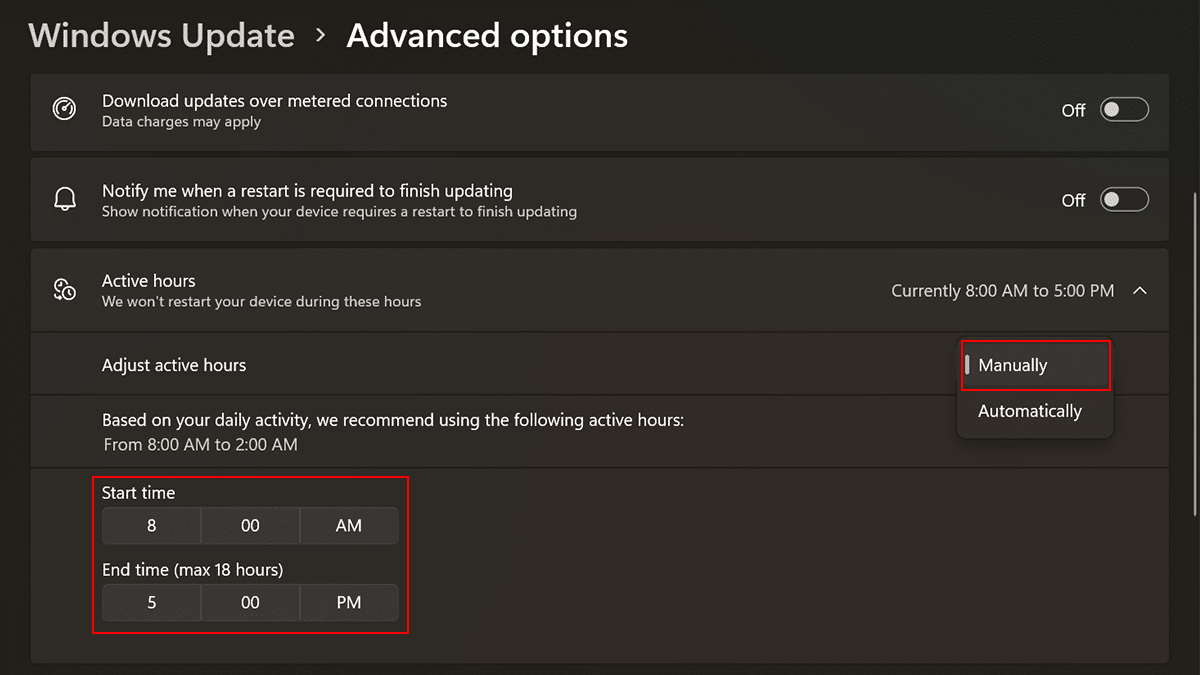This screenshot has height=675, width=1200.
Task: Click the Currently 8:00 AM to 5:00 PM text
Action: 1002,291
